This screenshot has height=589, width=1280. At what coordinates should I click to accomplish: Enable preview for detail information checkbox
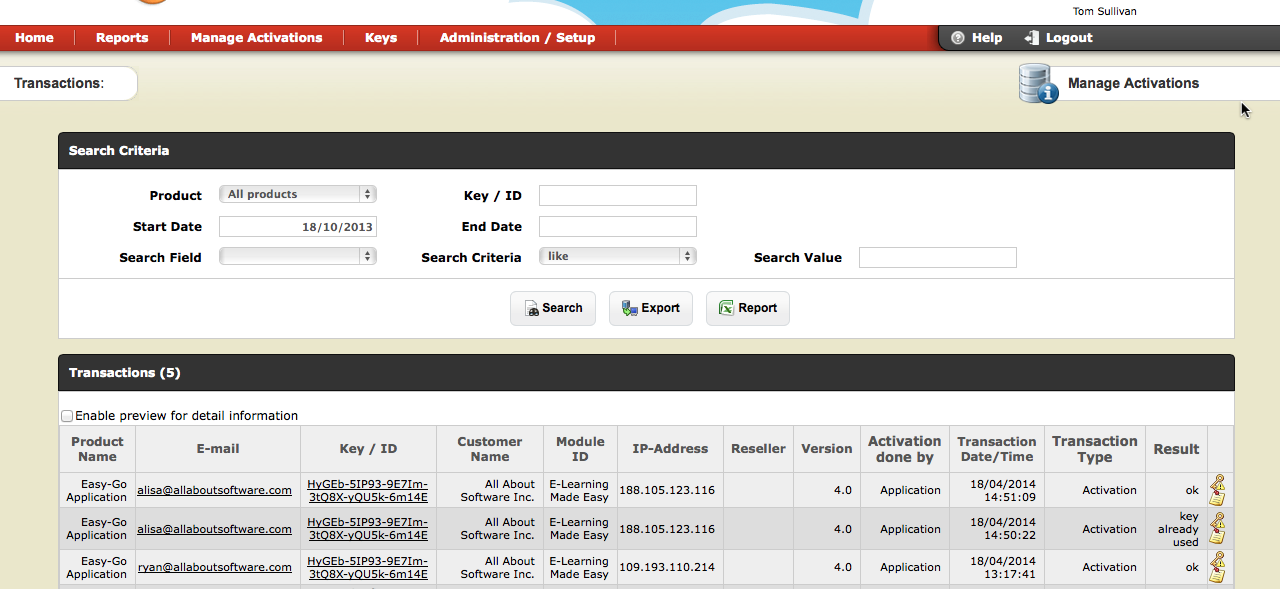coord(67,416)
